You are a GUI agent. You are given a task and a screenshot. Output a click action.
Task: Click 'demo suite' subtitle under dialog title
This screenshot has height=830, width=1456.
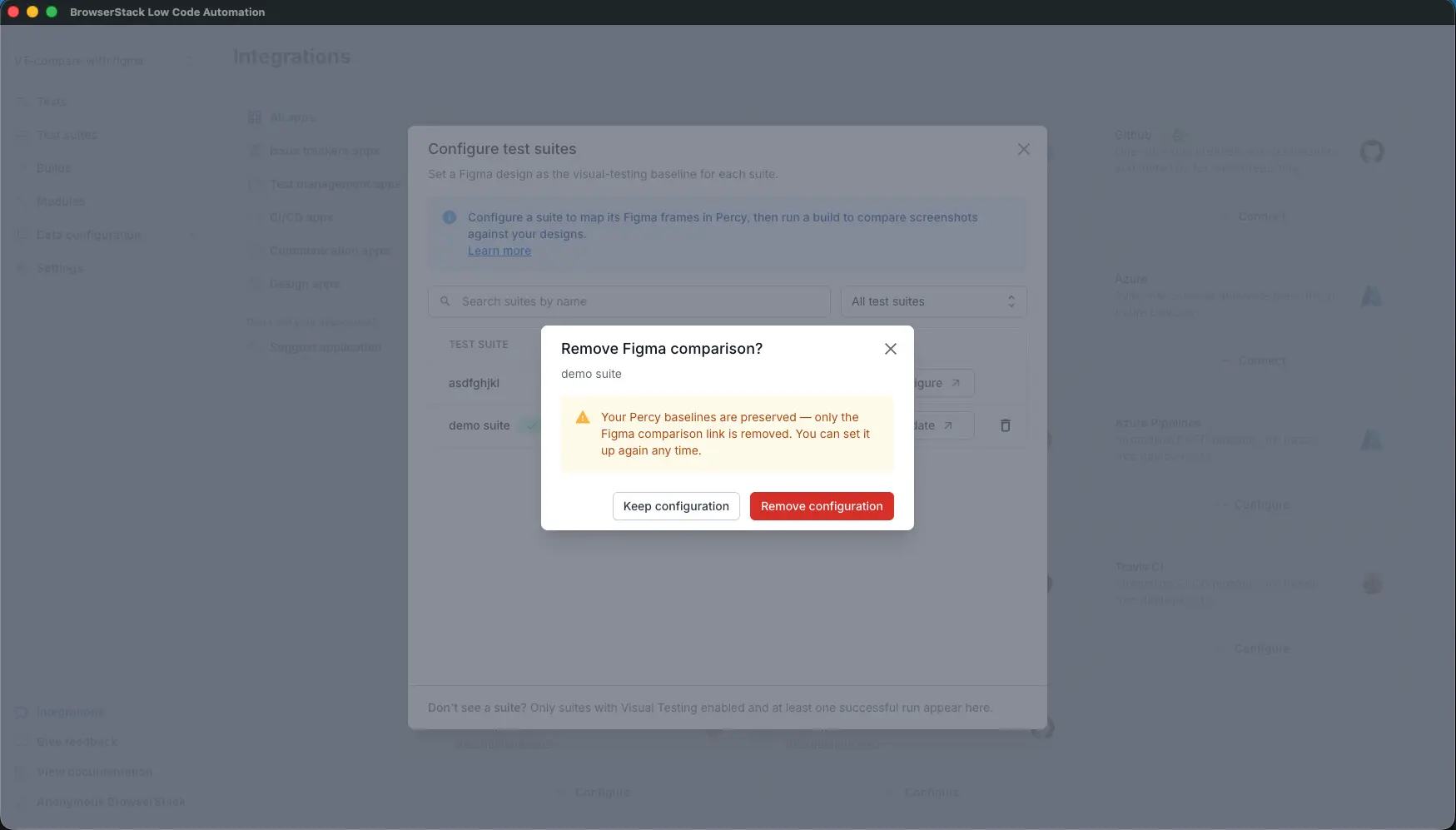pos(591,374)
